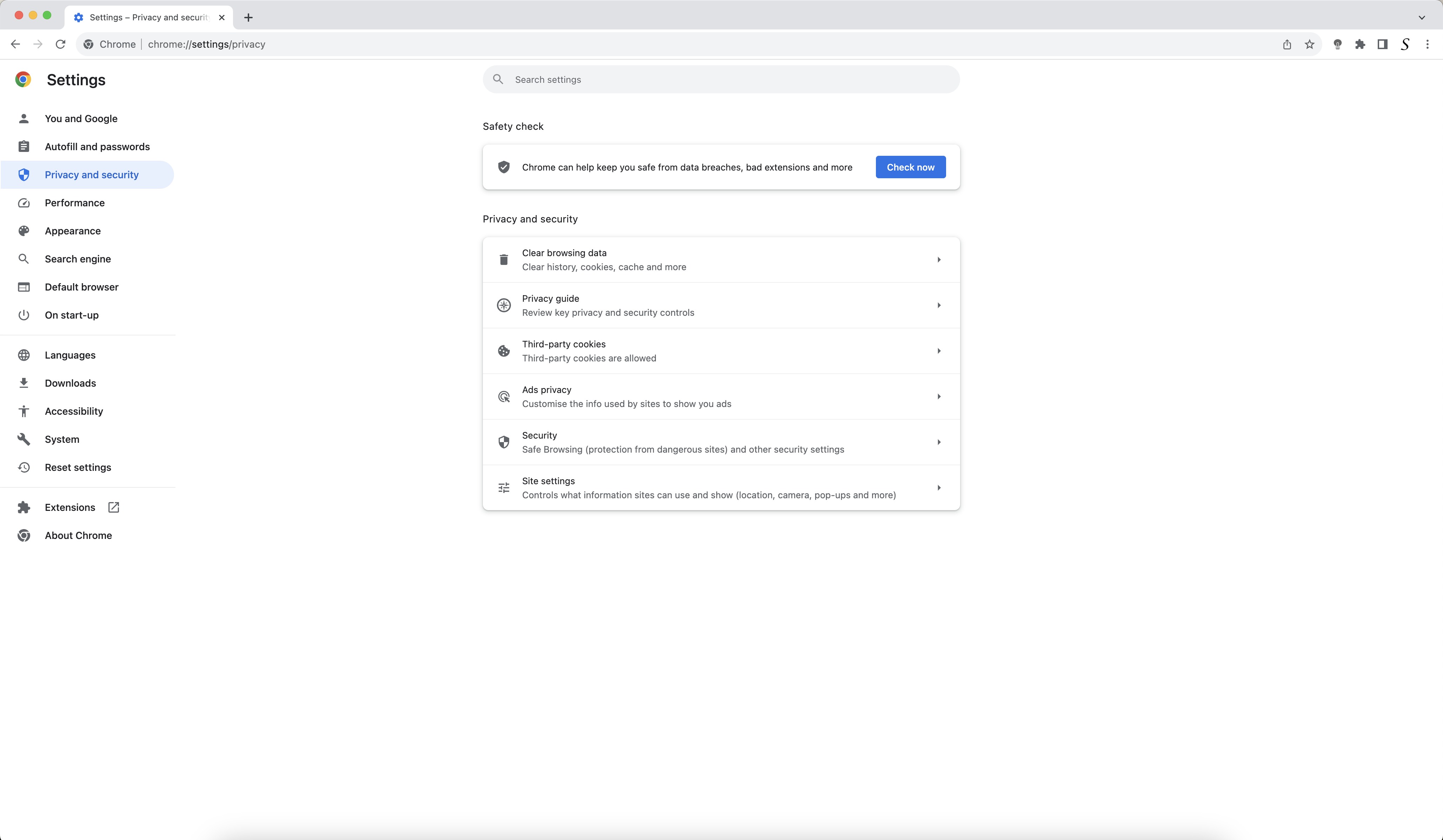Open the Security settings row
The height and width of the screenshot is (840, 1443).
[x=720, y=442]
